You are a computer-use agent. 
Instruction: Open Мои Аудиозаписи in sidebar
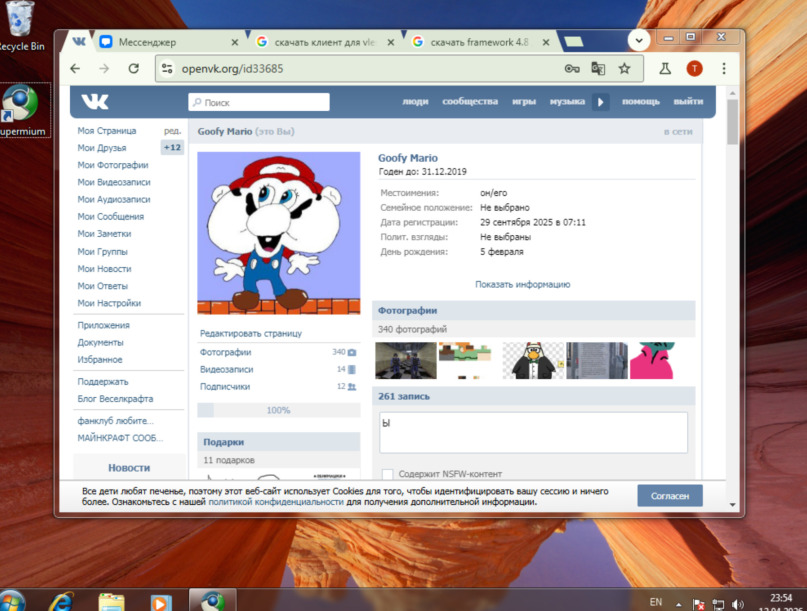(x=114, y=199)
